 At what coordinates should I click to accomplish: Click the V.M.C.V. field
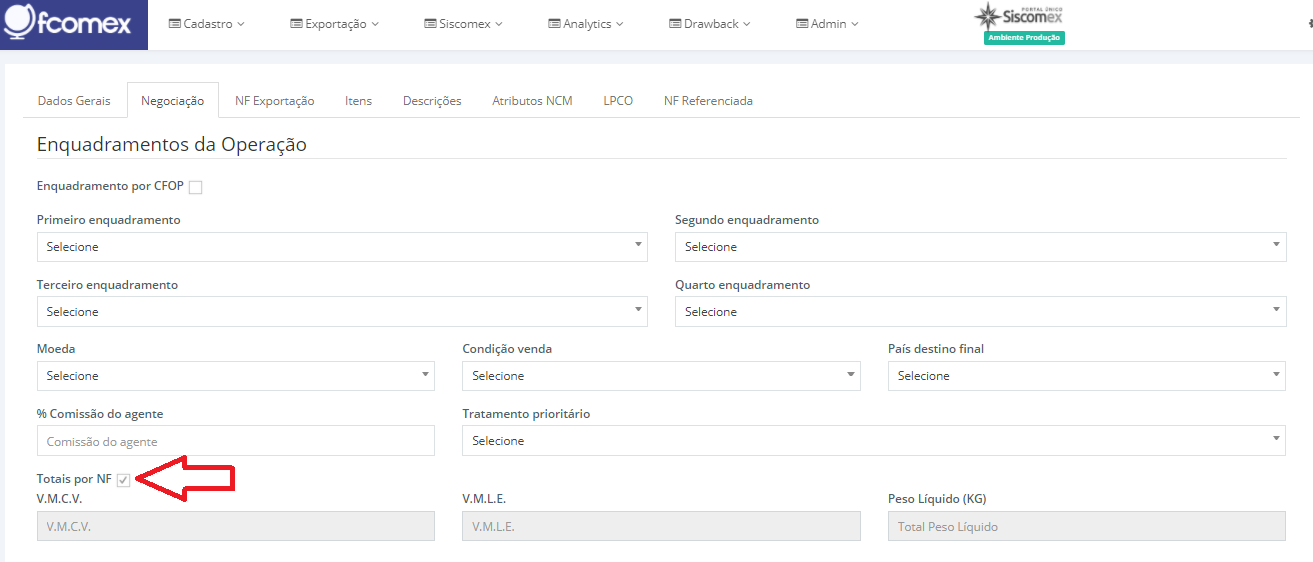[236, 526]
